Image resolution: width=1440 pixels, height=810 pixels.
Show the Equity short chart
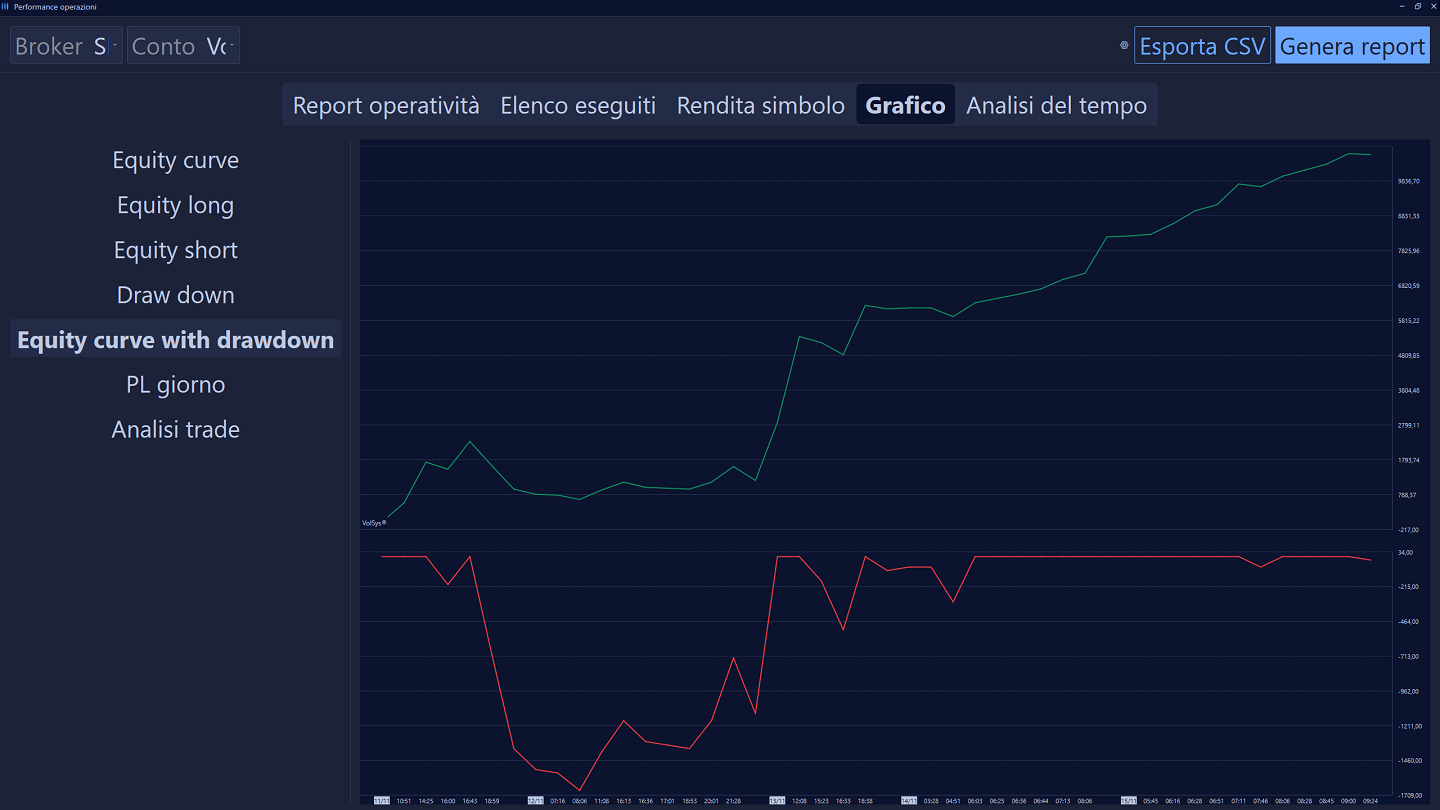[x=175, y=250]
